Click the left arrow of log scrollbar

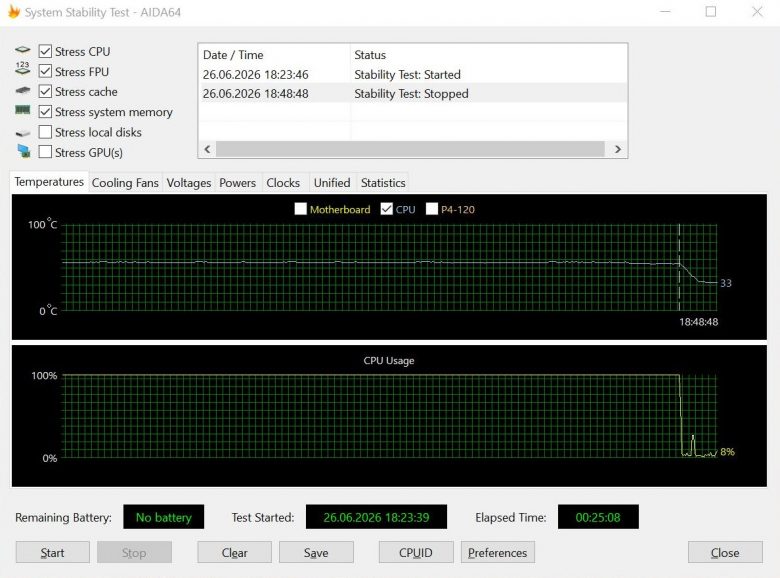click(207, 149)
